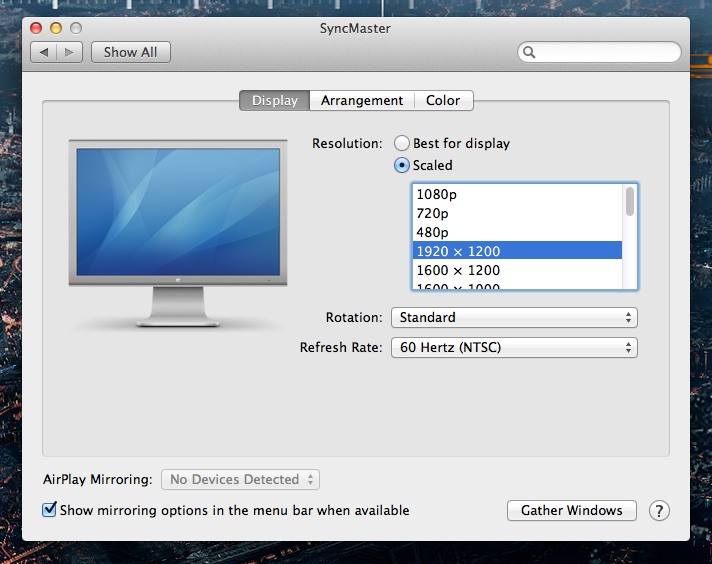The width and height of the screenshot is (712, 564).
Task: Open the AirPlay Mirroring dropdown
Action: [240, 480]
